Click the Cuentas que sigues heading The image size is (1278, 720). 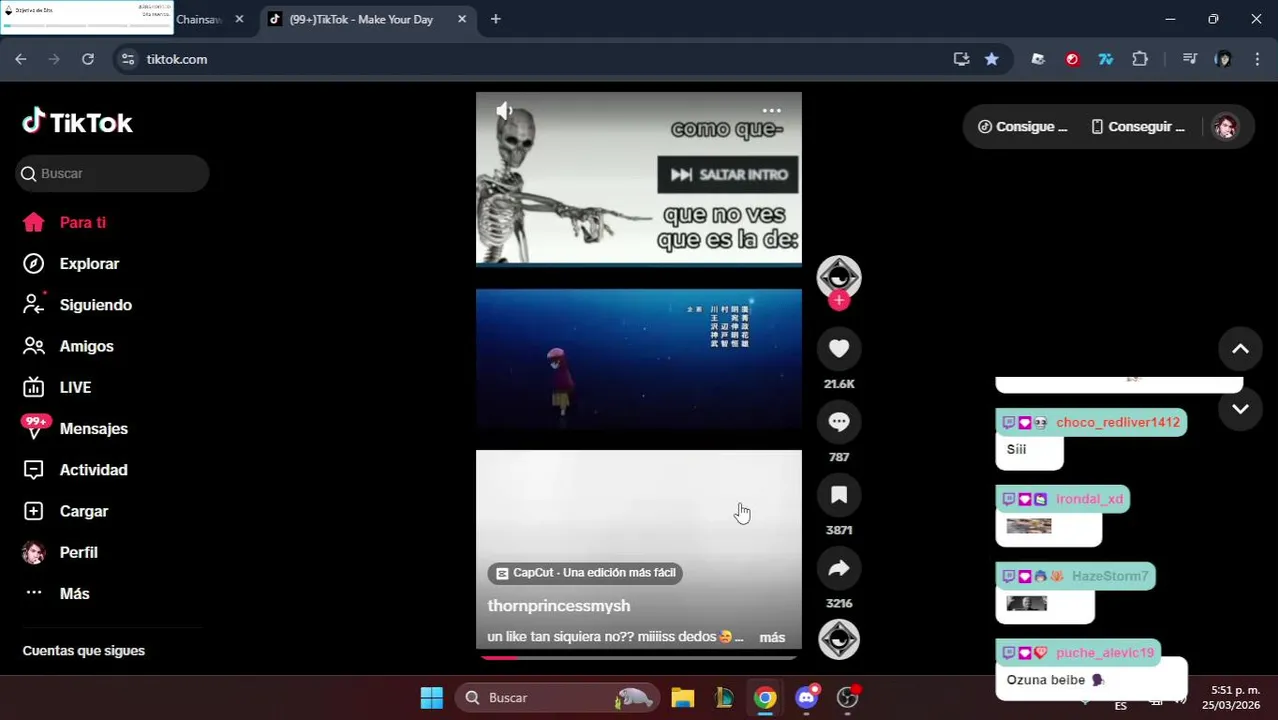[84, 651]
